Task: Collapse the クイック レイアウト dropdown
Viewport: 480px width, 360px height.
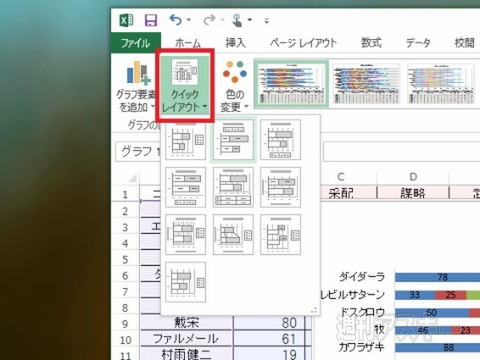Action: [x=185, y=86]
